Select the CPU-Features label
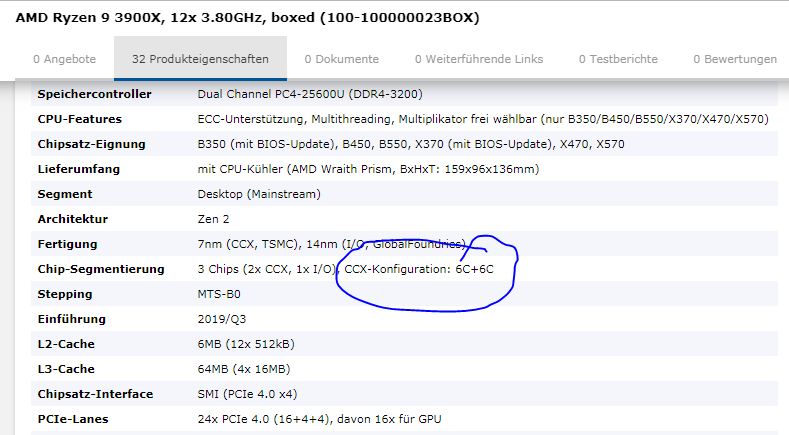The height and width of the screenshot is (435, 789). pyautogui.click(x=80, y=119)
